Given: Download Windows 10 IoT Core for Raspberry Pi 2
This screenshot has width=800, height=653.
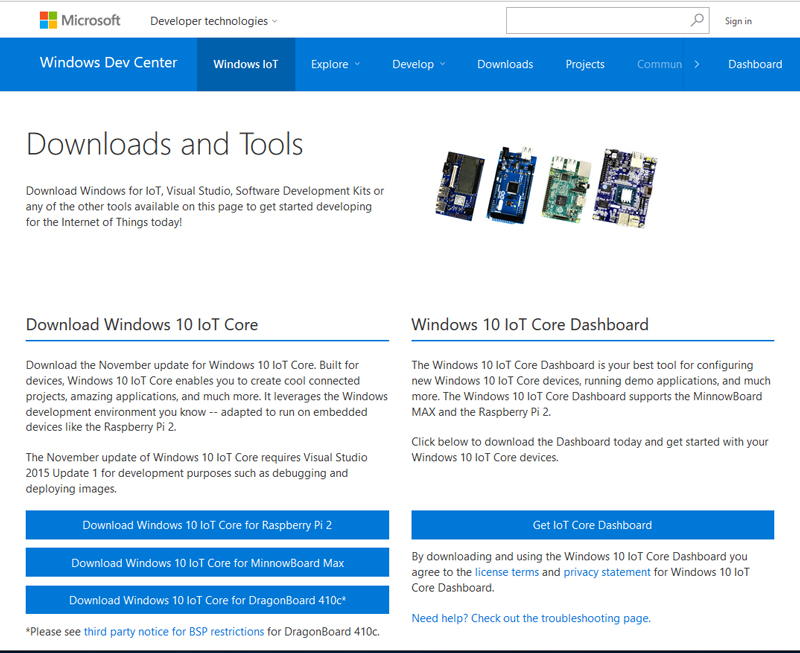Looking at the screenshot, I should [x=207, y=525].
